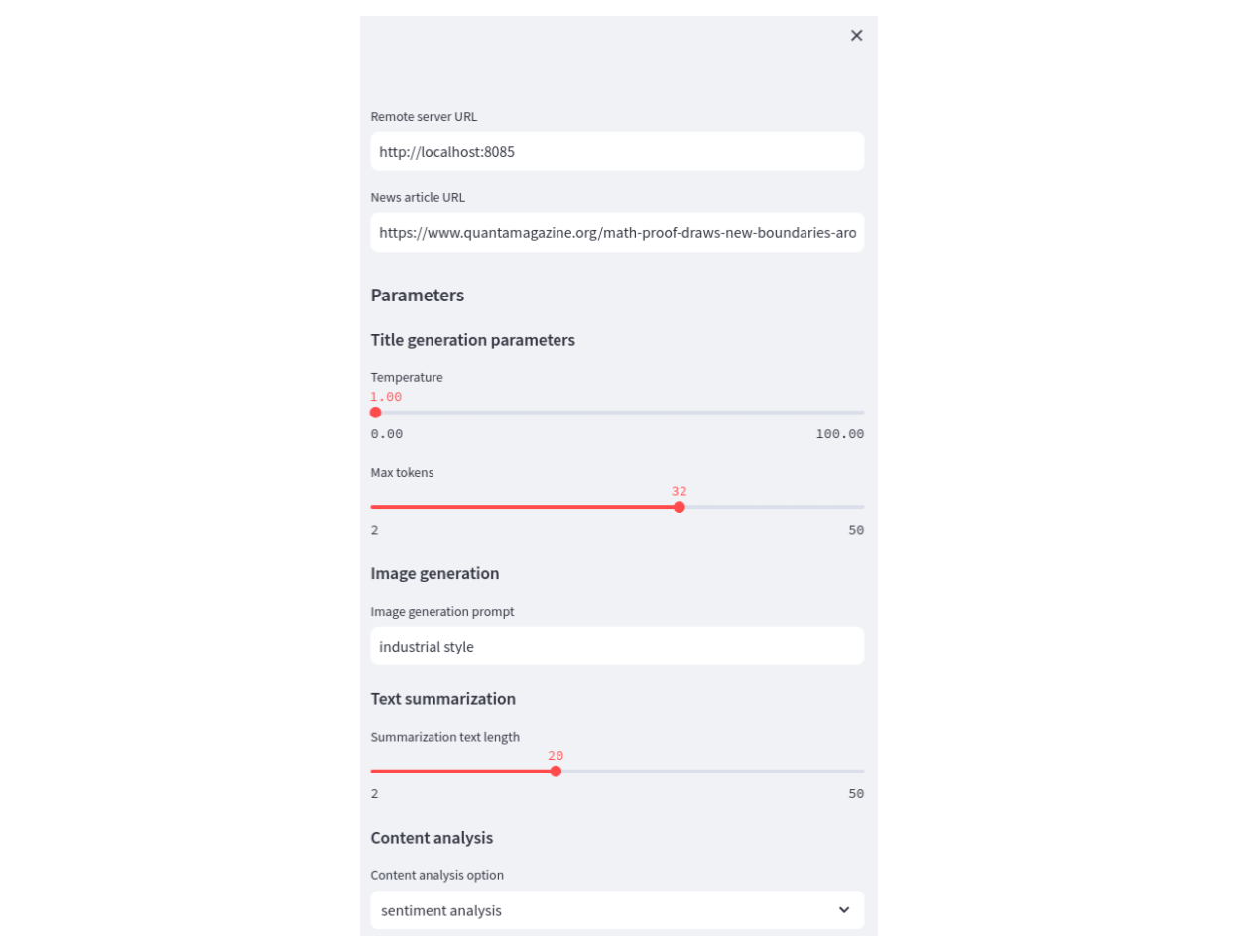
Task: Click the red Temperature value label showing 1.00
Action: [x=386, y=395]
